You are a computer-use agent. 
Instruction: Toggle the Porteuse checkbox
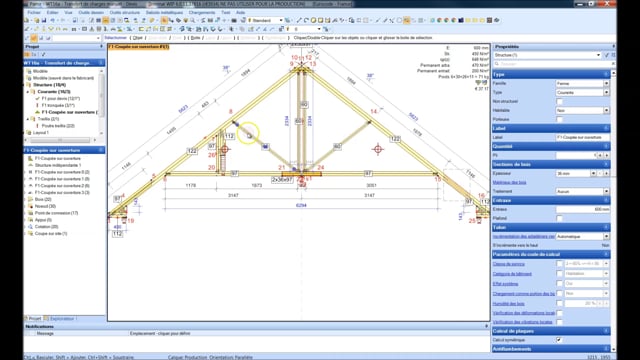coord(559,120)
